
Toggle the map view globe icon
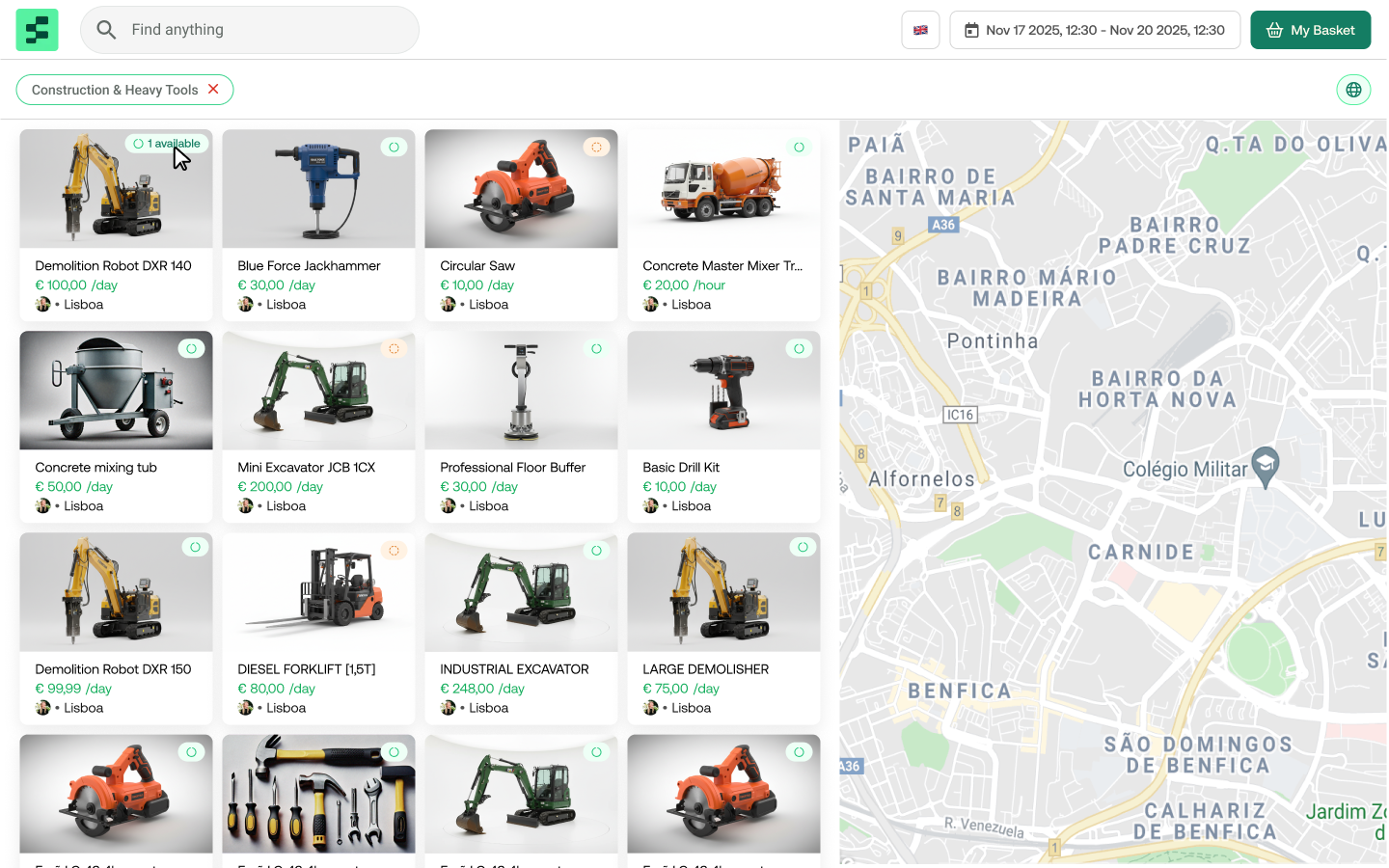pos(1353,90)
